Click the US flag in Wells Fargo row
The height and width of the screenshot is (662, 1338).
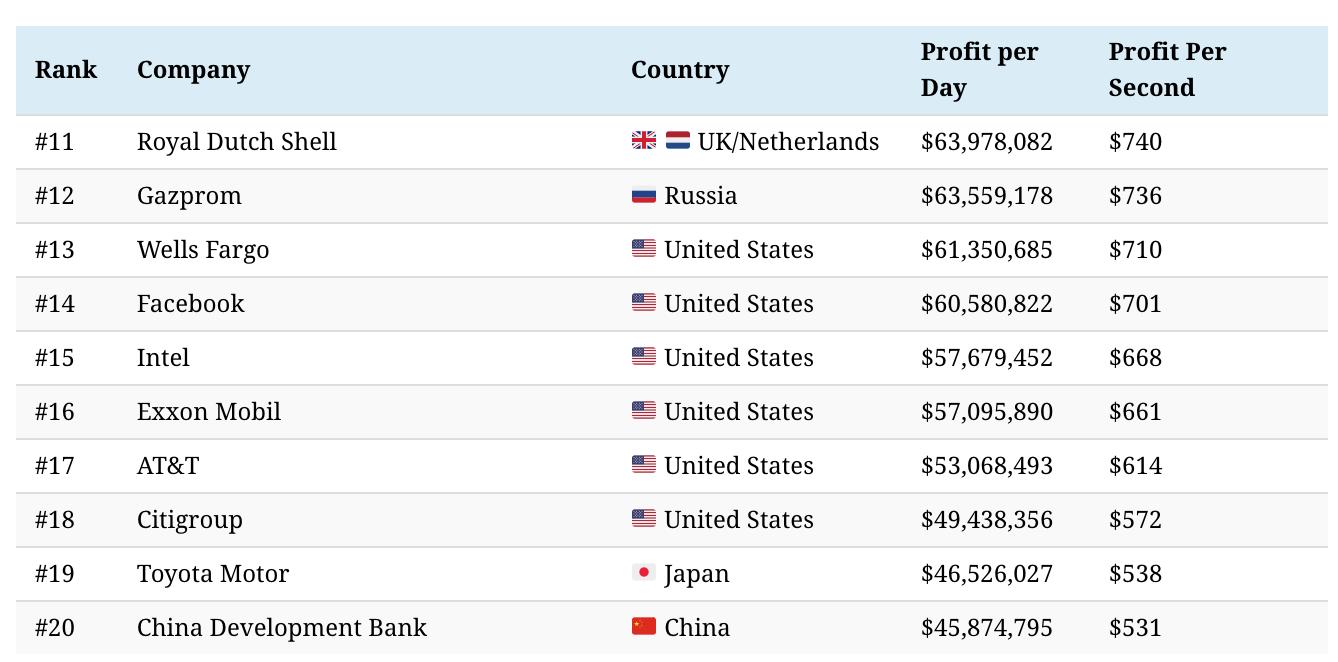click(644, 249)
